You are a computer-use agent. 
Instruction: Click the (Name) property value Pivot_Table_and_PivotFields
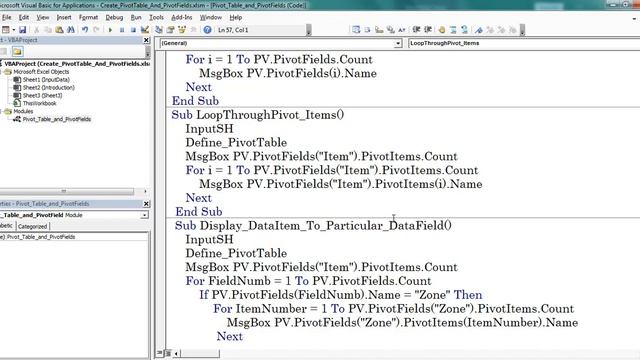[41, 237]
